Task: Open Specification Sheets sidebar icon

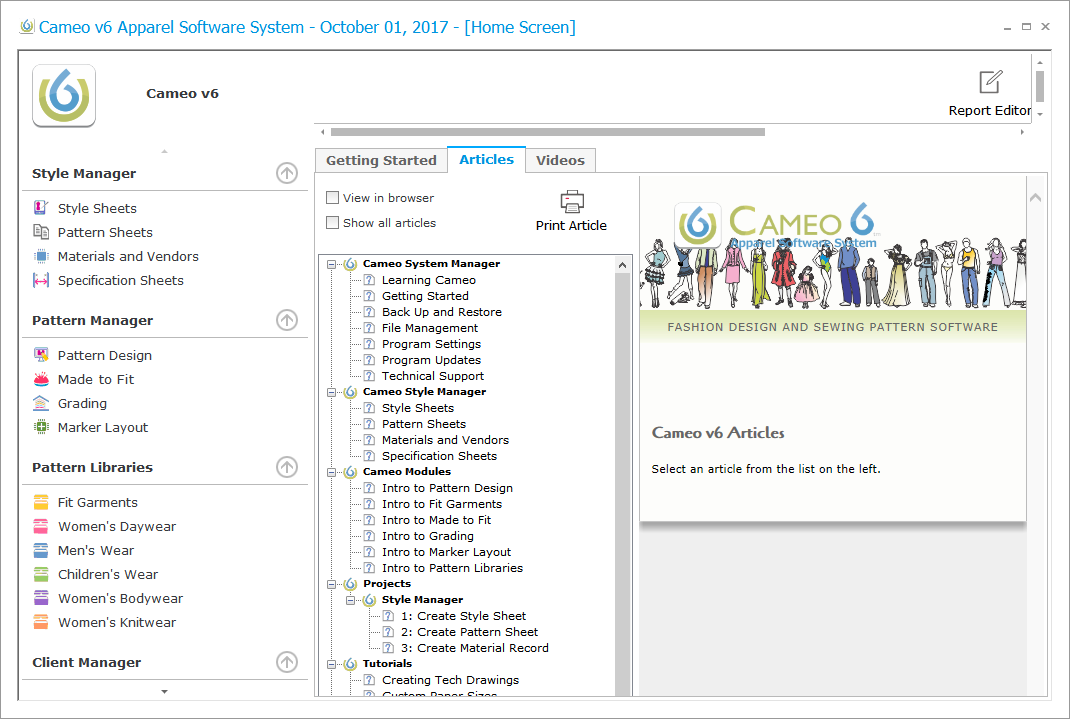Action: (41, 280)
